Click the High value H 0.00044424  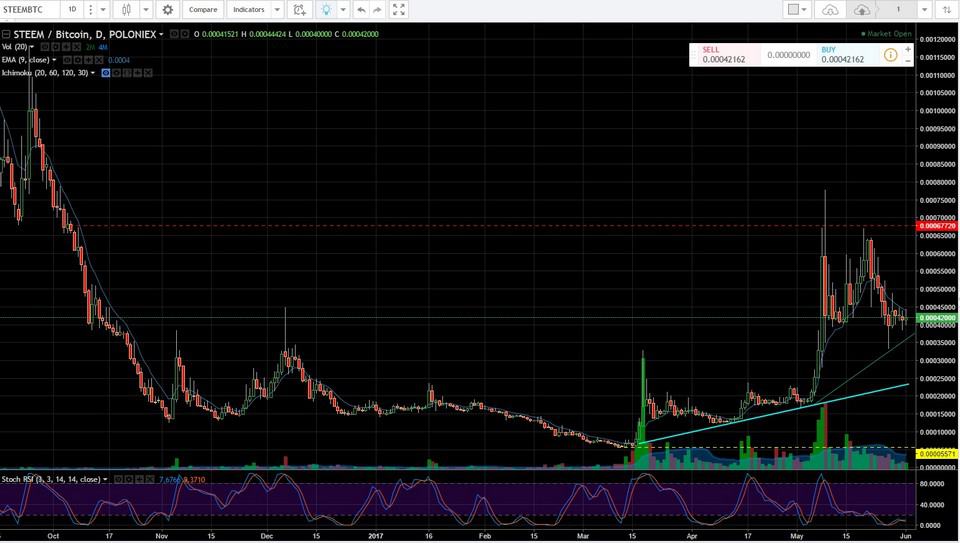[263, 34]
